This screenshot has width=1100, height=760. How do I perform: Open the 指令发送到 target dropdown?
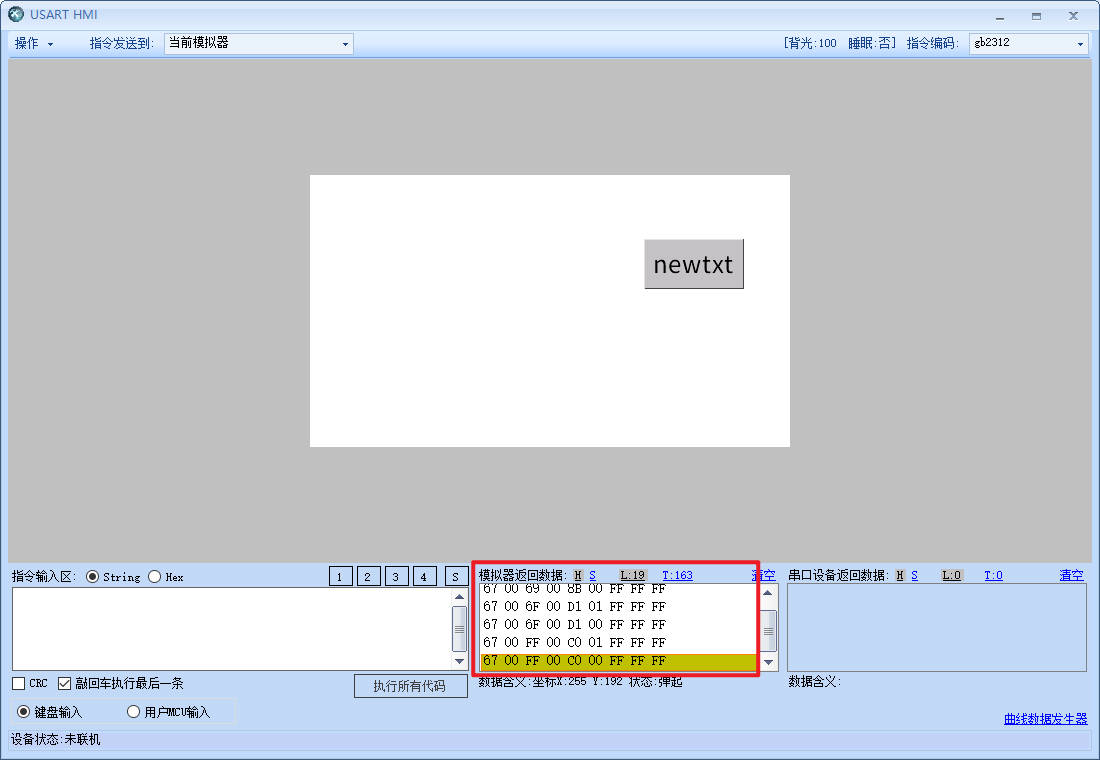(258, 44)
